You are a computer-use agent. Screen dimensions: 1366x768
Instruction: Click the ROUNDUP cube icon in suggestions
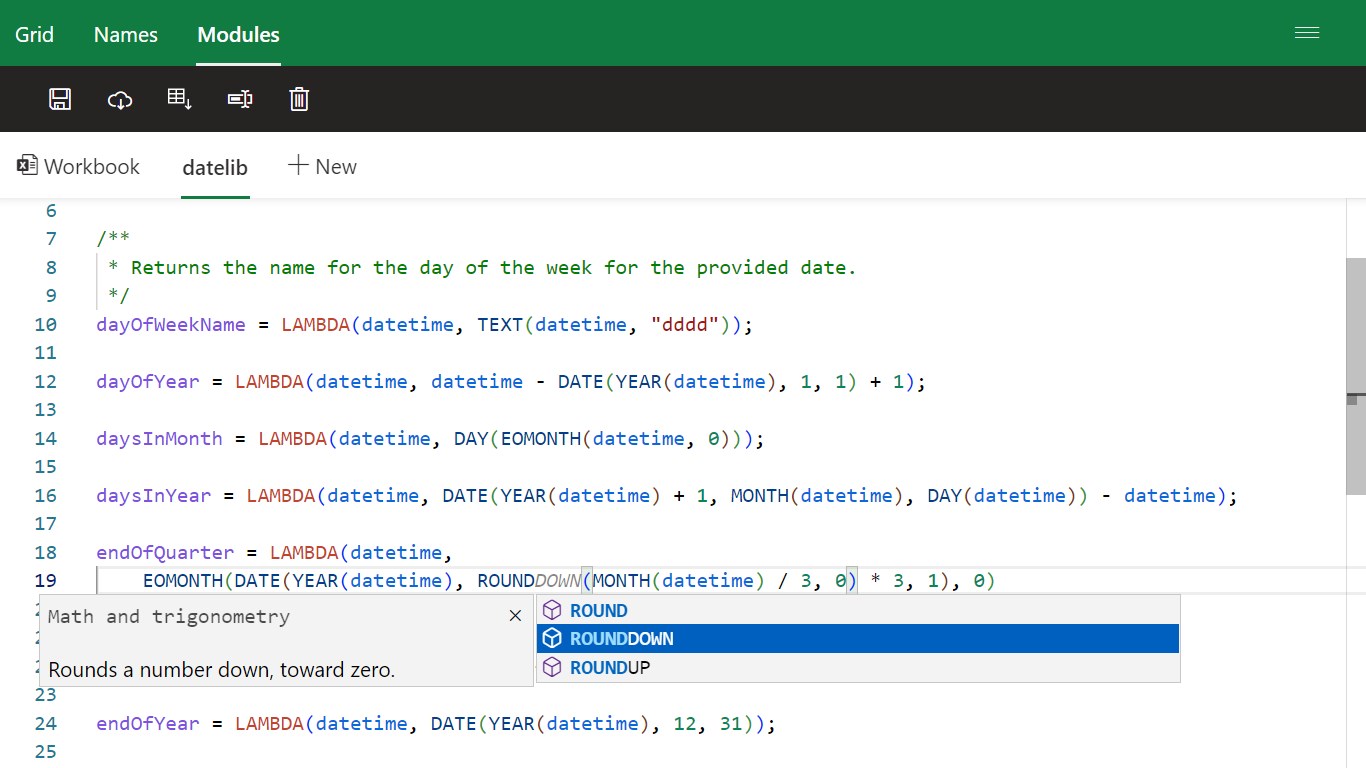coord(552,667)
